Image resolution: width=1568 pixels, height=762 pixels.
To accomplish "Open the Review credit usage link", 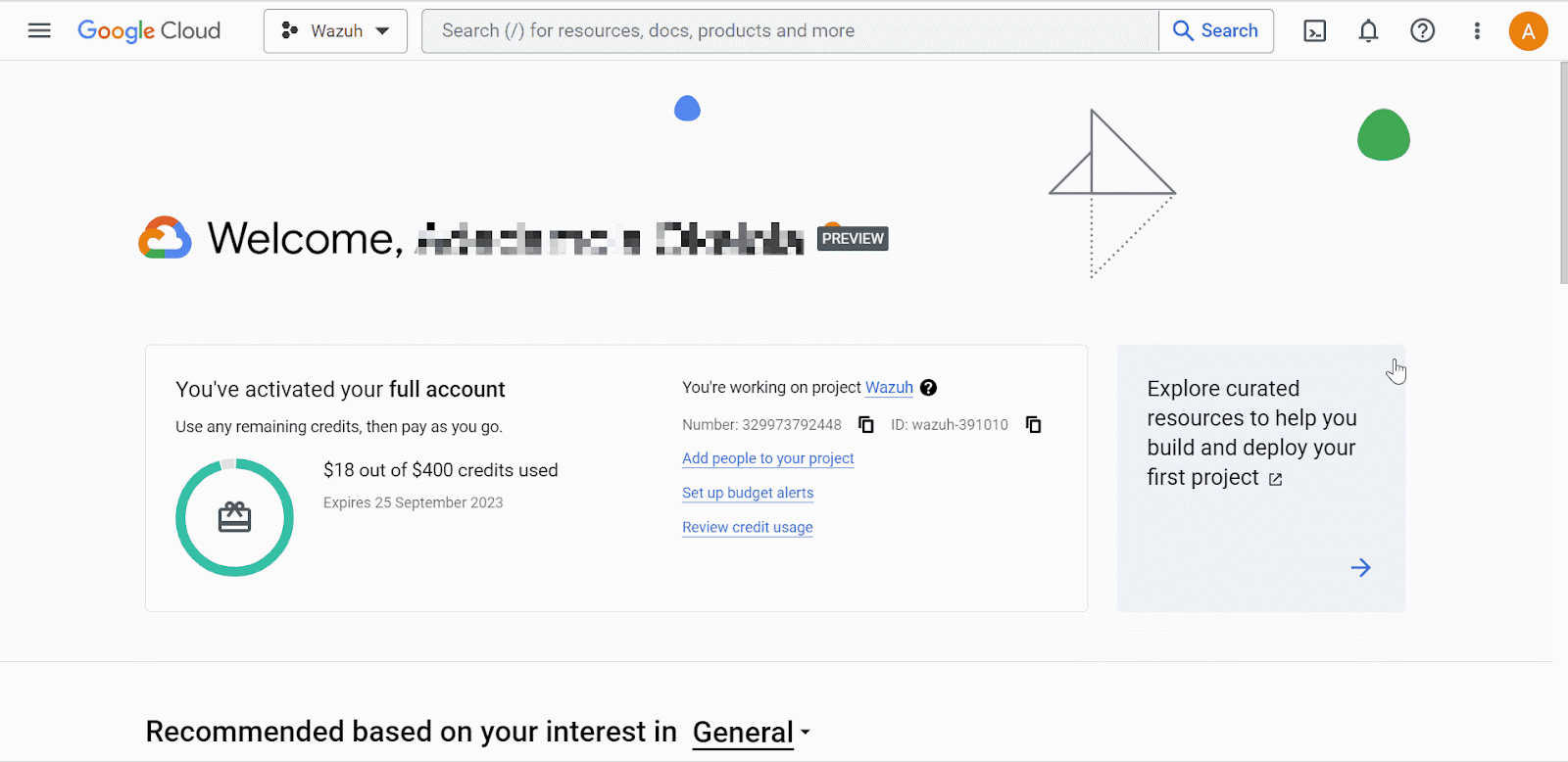I will pyautogui.click(x=747, y=527).
